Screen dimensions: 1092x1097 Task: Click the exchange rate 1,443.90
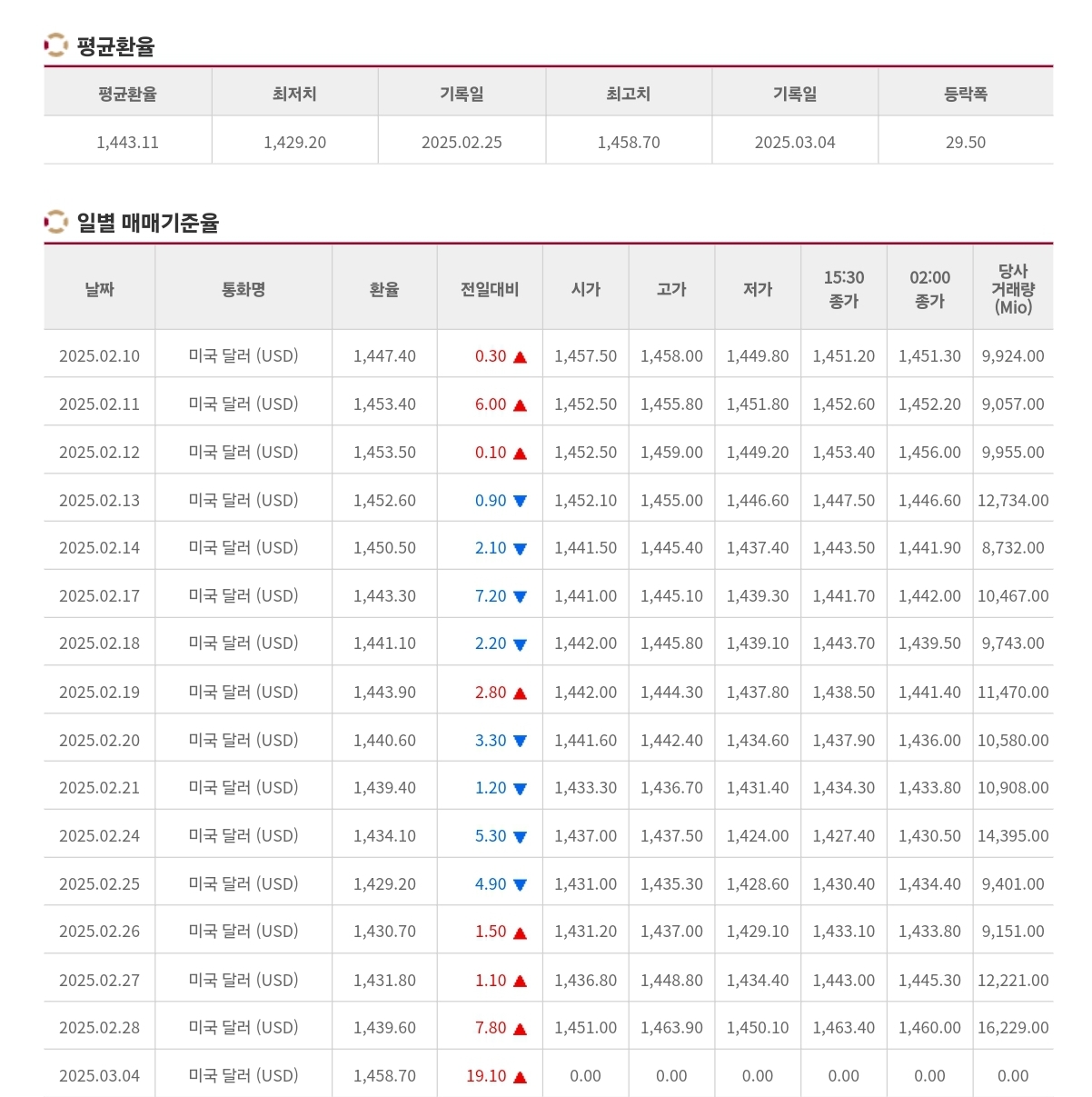point(384,693)
